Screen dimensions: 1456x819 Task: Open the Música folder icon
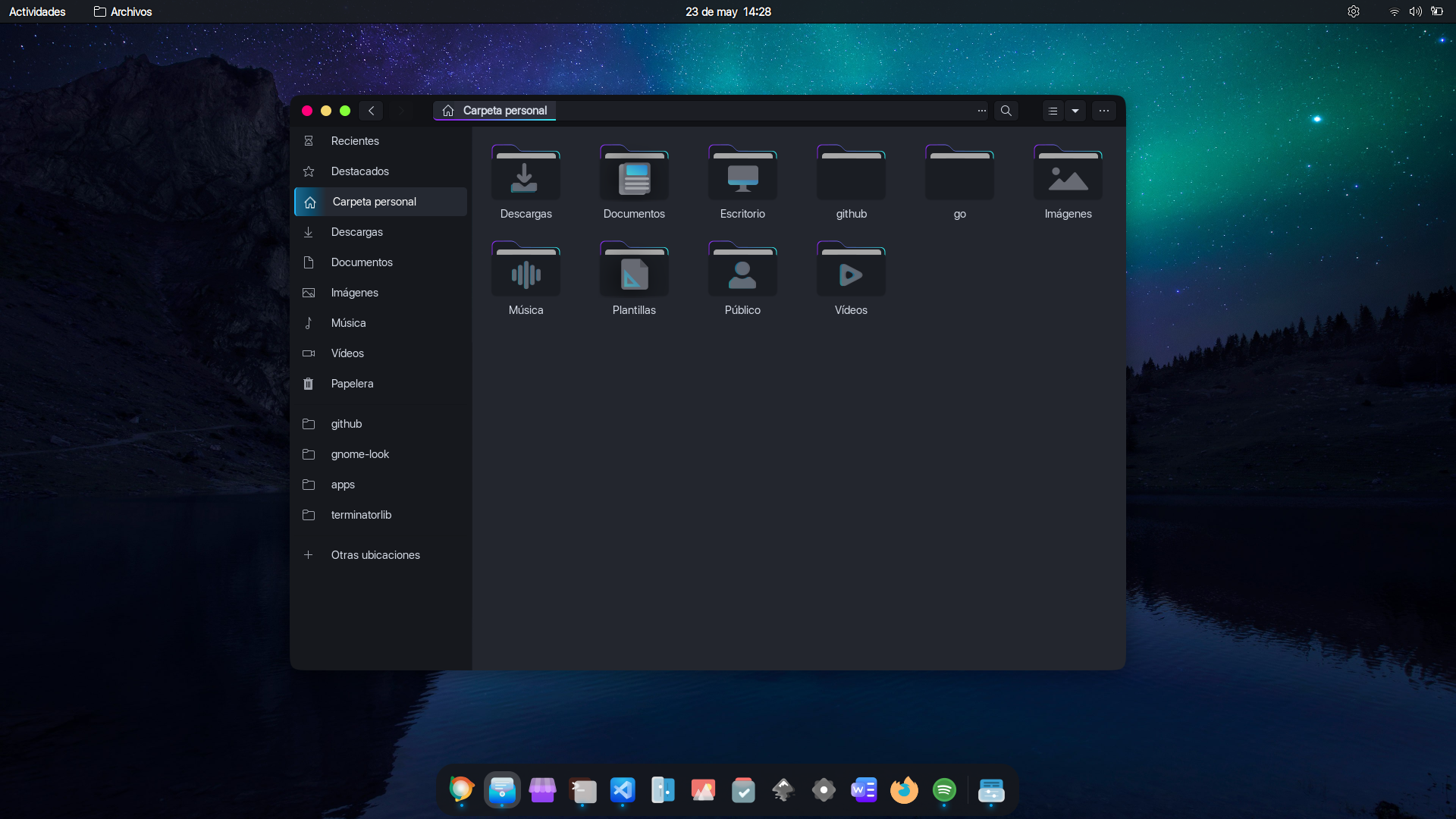[526, 268]
